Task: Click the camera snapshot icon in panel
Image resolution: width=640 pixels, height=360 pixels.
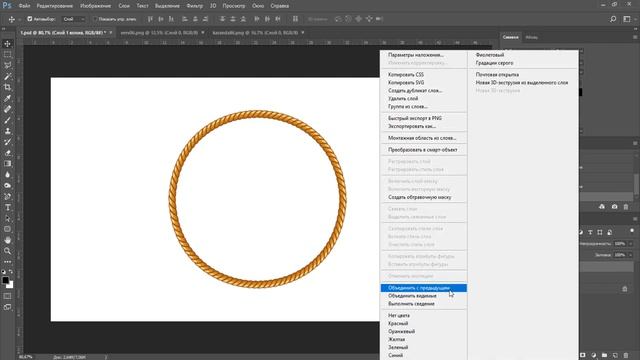Action: pos(614,207)
